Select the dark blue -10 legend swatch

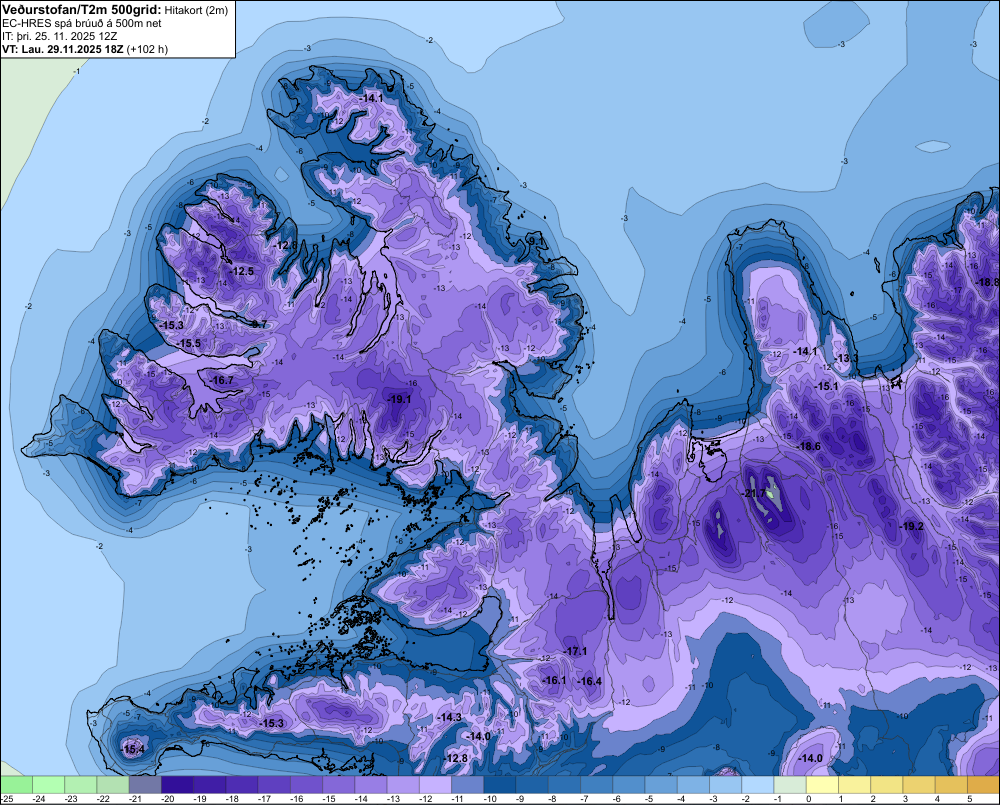point(500,785)
